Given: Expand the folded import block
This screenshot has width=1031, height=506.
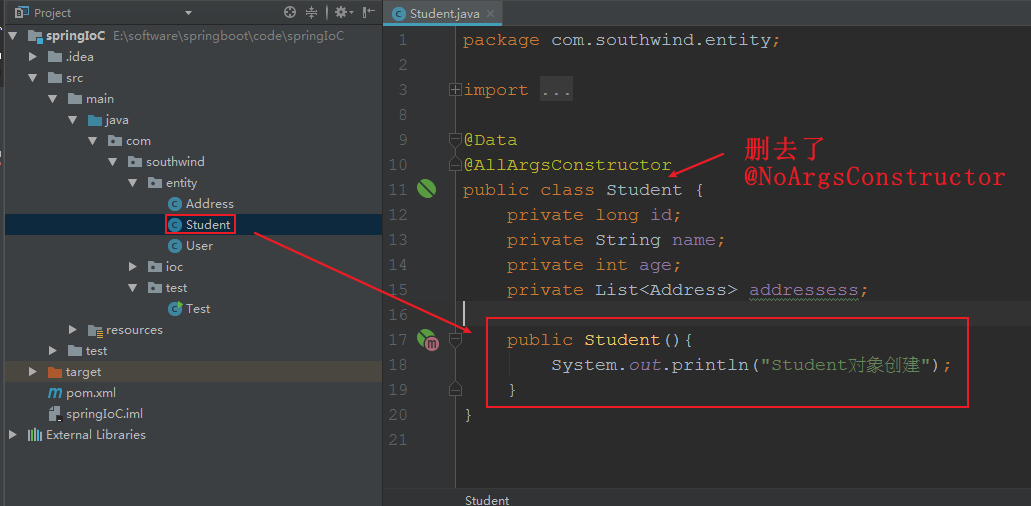Looking at the screenshot, I should pos(455,90).
